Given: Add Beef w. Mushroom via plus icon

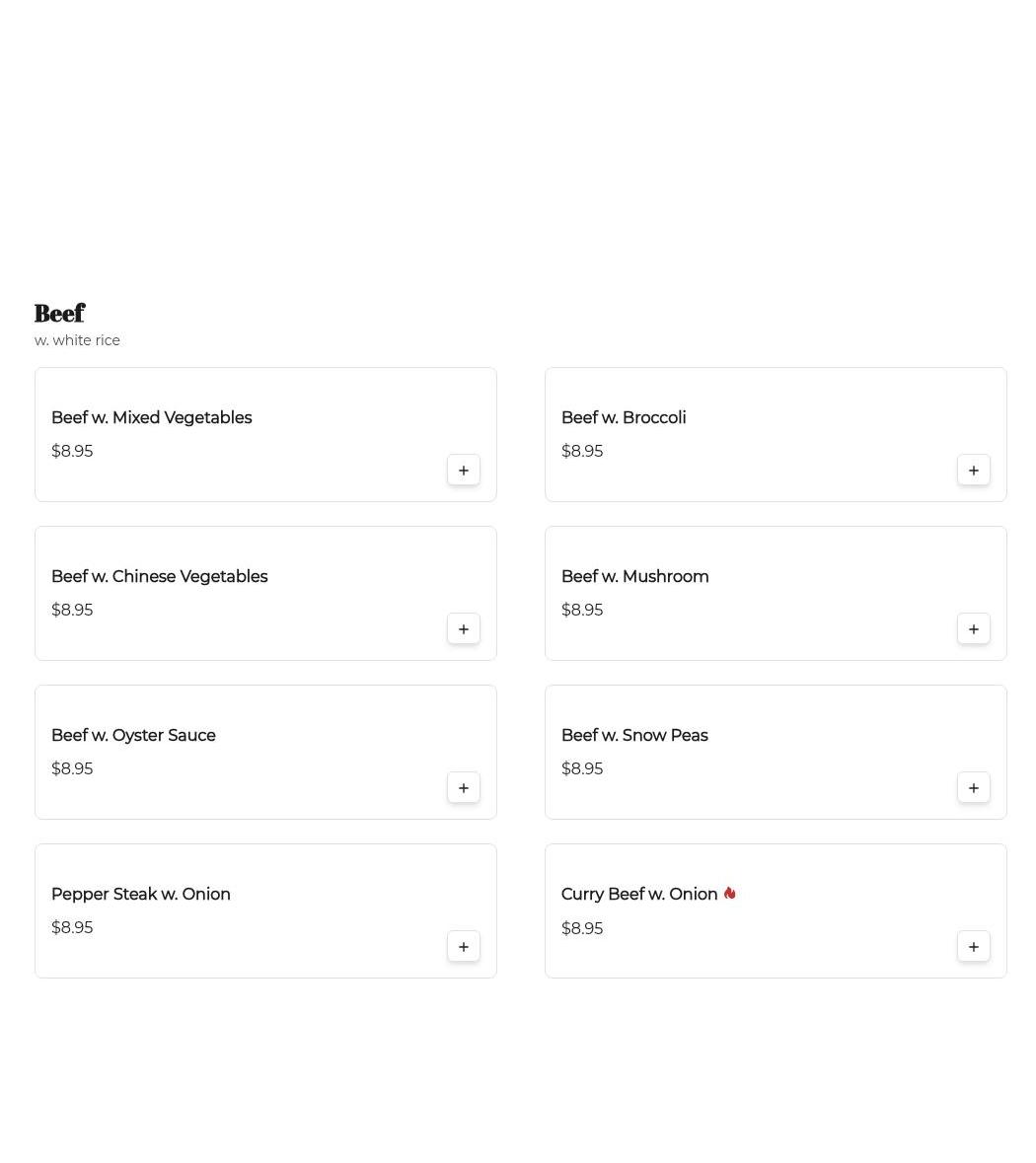Looking at the screenshot, I should click(973, 629).
